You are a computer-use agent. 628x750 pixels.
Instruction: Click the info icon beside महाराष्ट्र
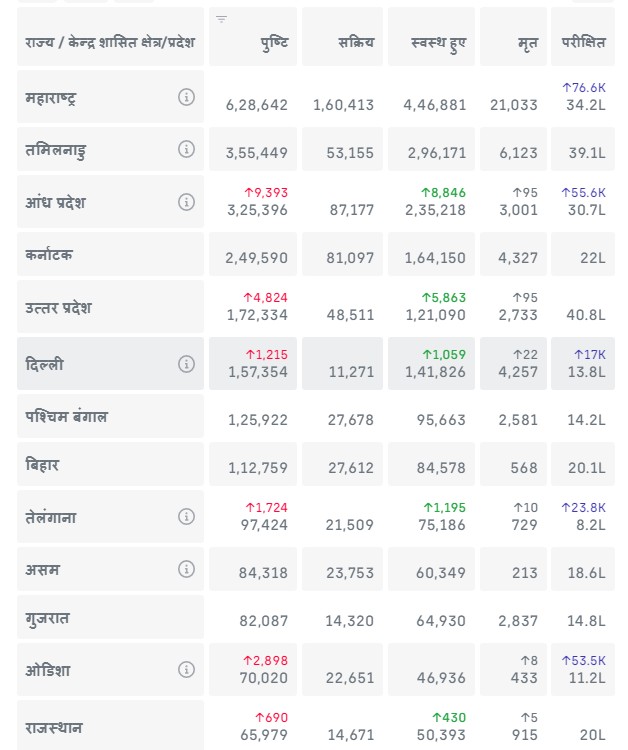(186, 97)
